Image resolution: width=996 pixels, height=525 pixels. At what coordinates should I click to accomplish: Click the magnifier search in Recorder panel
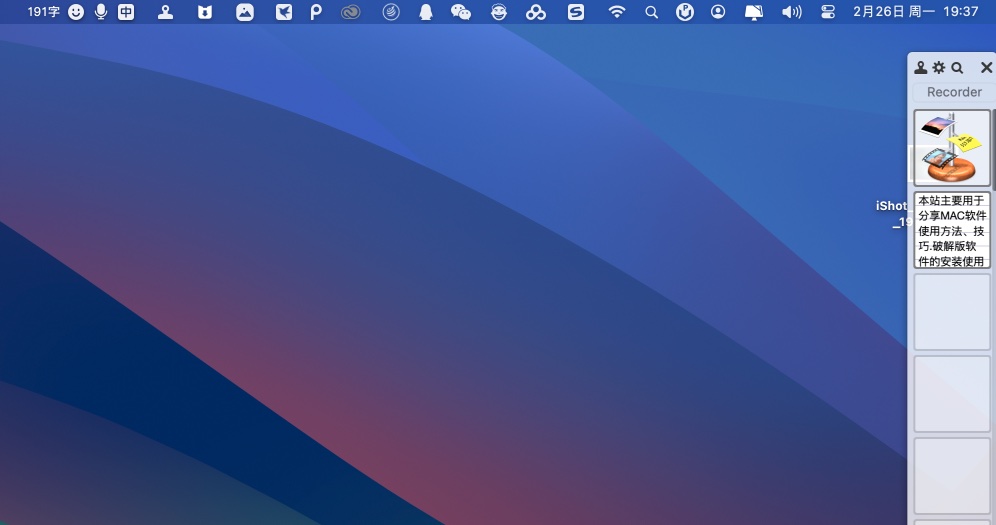pos(957,67)
